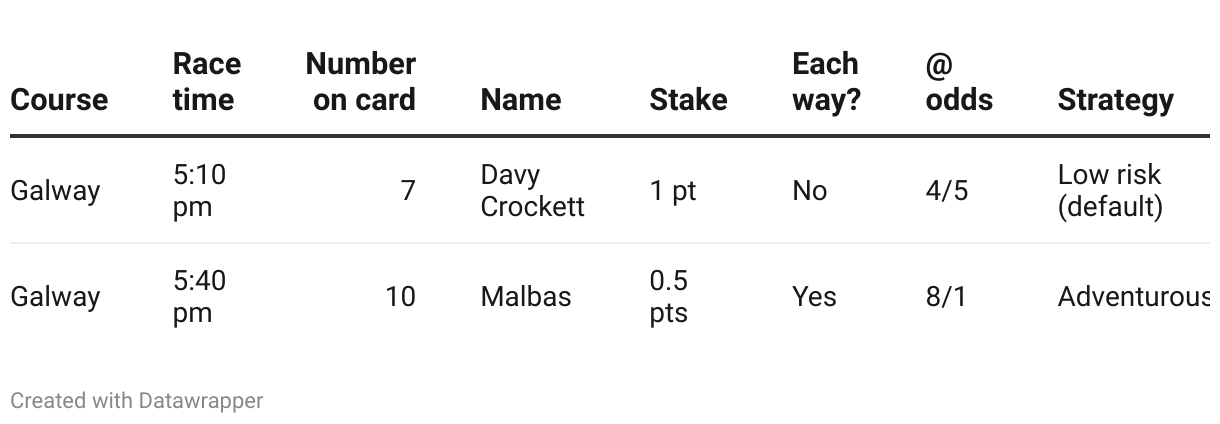This screenshot has width=1220, height=424.
Task: Click the card number 10 cell
Action: (x=400, y=297)
